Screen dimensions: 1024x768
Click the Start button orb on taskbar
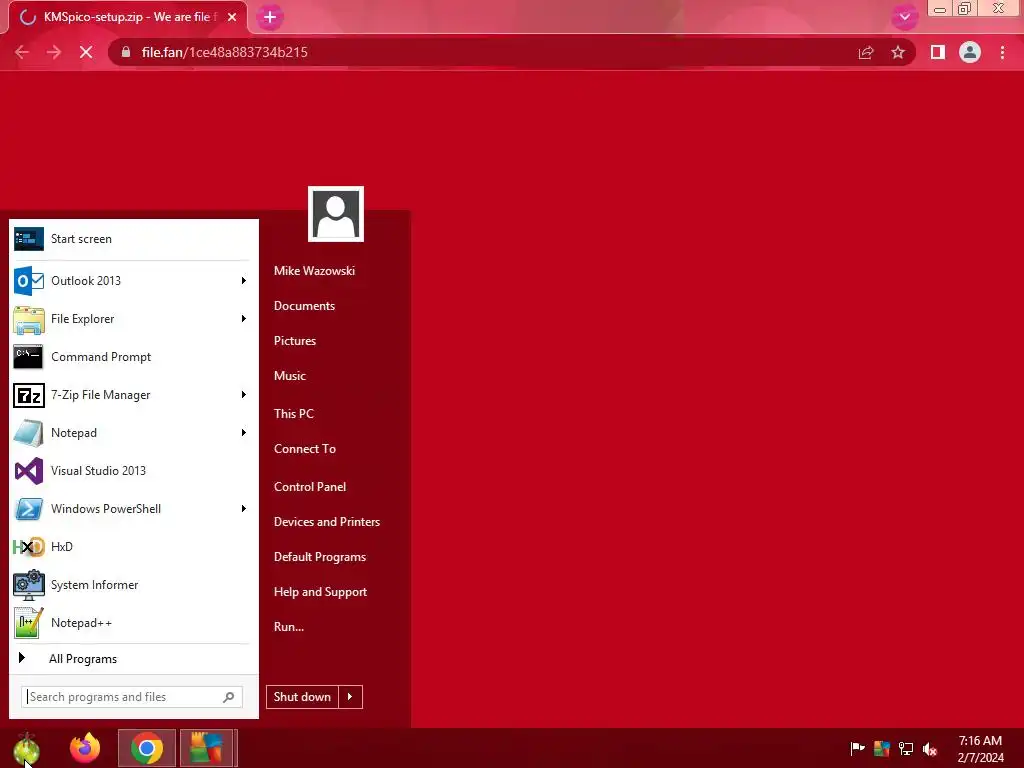coord(27,748)
